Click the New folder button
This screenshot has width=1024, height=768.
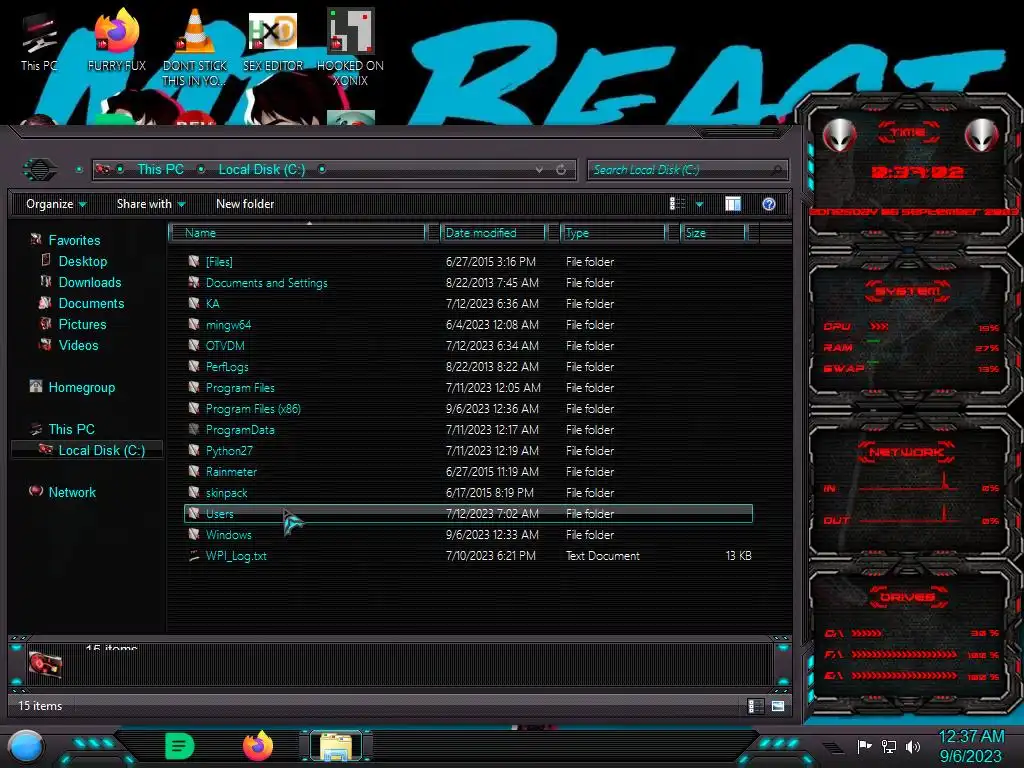coord(245,204)
